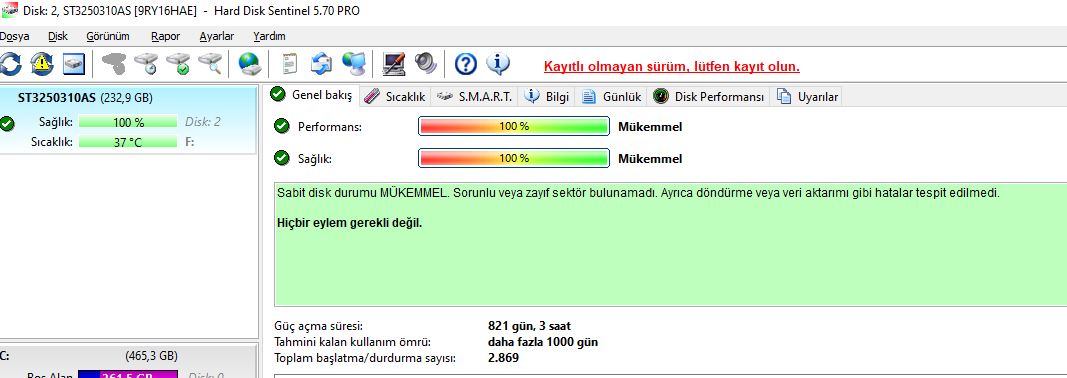Click the Performans 100% progress bar

coord(514,127)
